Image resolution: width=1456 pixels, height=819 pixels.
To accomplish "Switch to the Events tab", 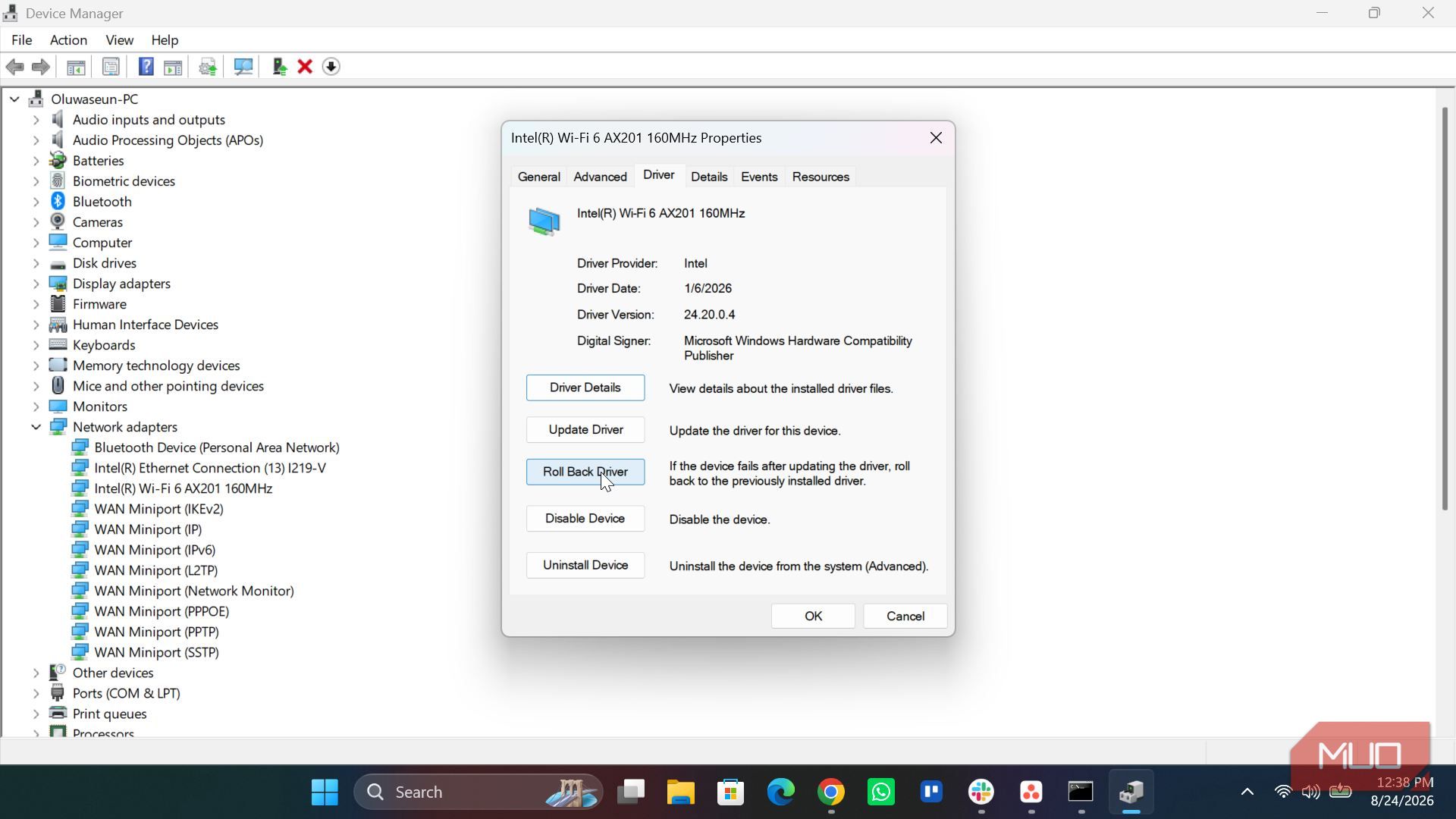I will click(x=759, y=177).
